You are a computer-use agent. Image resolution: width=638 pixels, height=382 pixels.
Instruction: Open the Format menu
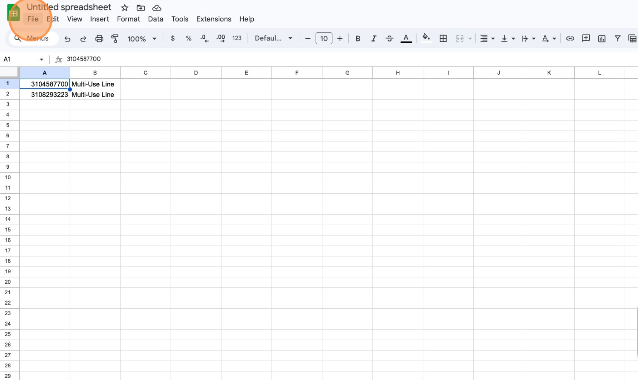point(128,19)
